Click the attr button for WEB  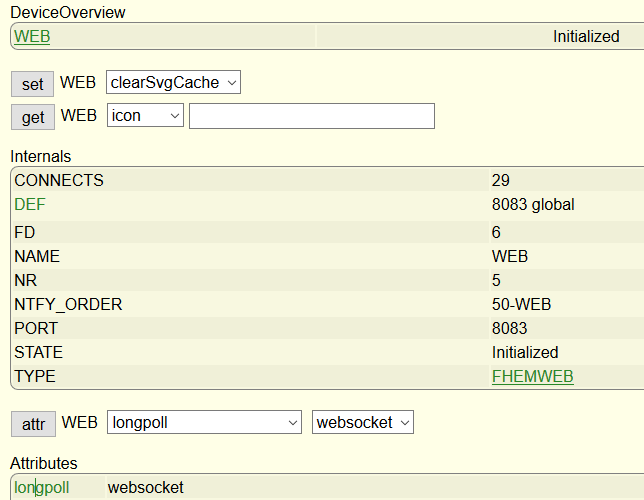[33, 424]
